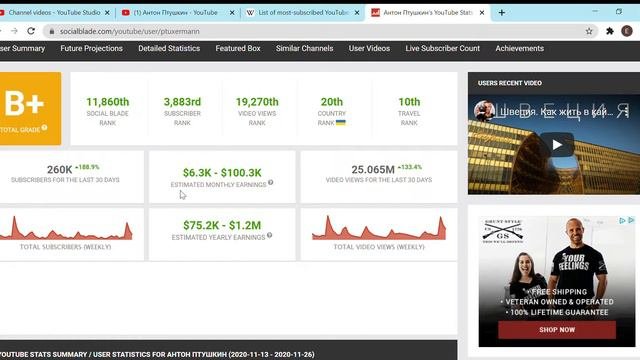Viewport: 640px width, 360px height.
Task: Click help icon beside Estimated Yearly Earnings
Action: coord(269,236)
